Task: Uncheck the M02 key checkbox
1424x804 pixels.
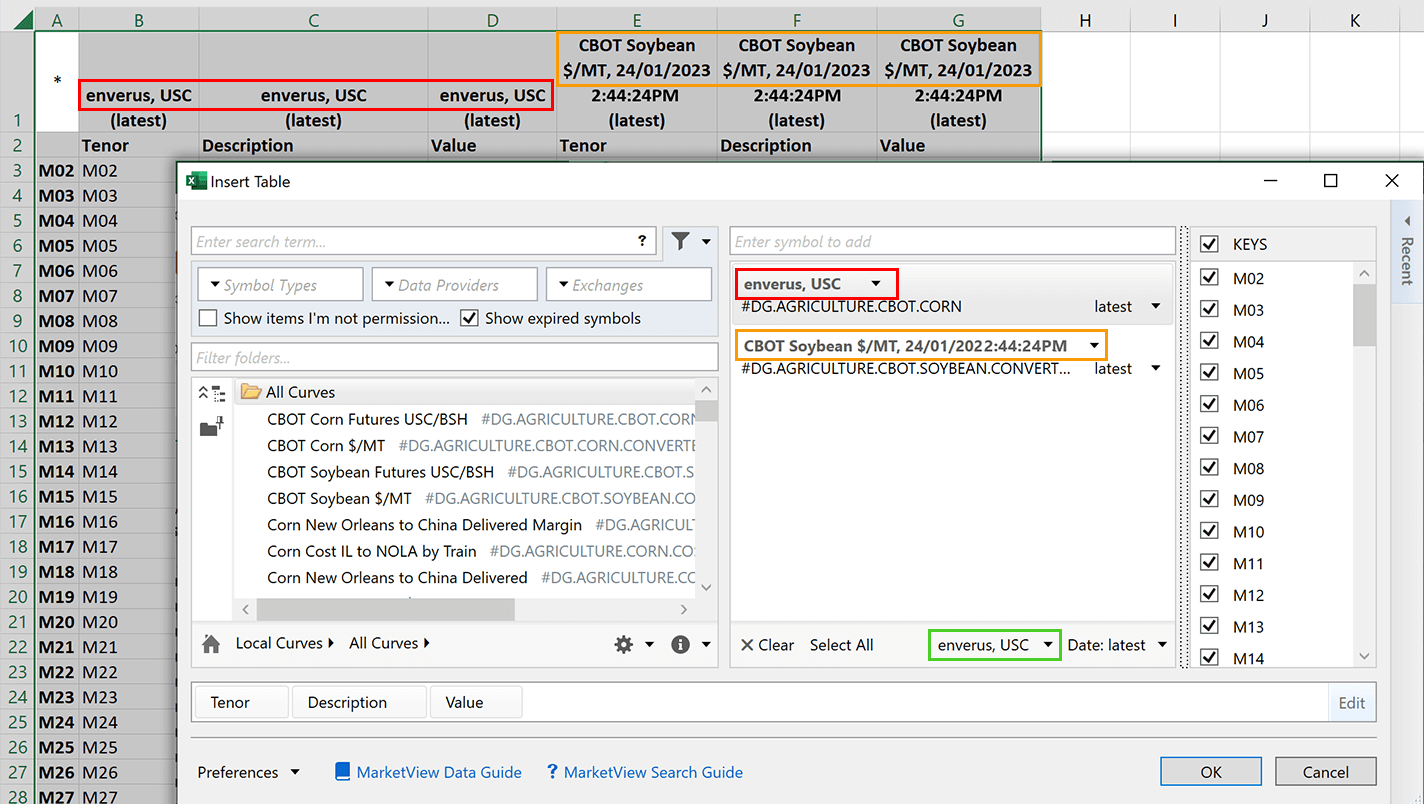Action: click(x=1209, y=278)
